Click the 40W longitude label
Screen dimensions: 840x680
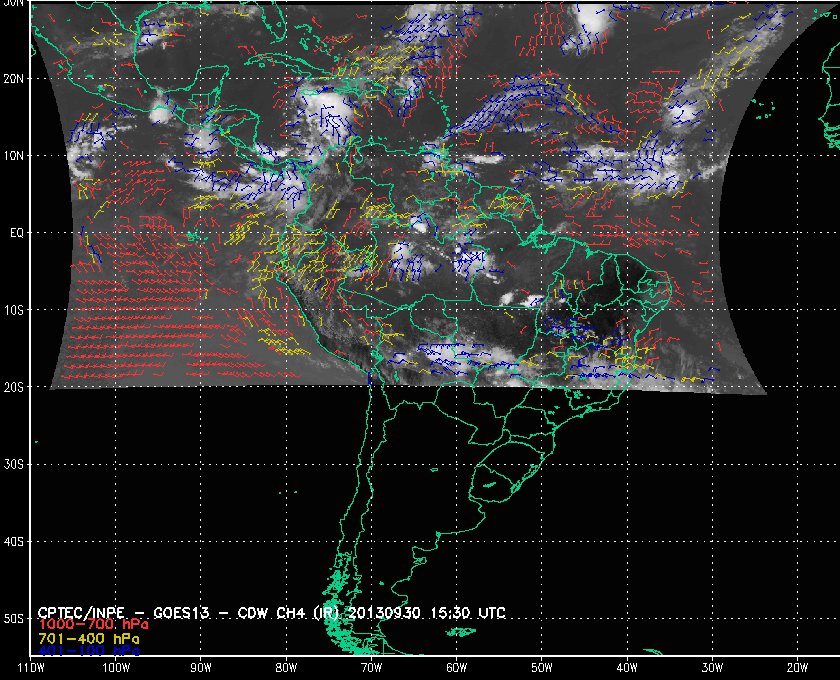627,668
